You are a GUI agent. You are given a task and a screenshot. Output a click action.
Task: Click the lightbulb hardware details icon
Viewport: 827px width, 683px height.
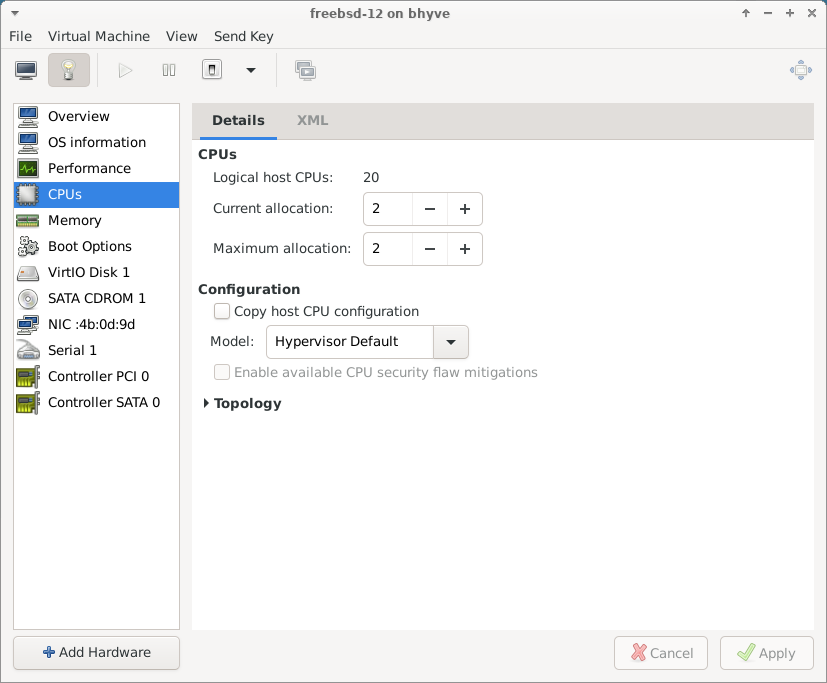pos(68,70)
